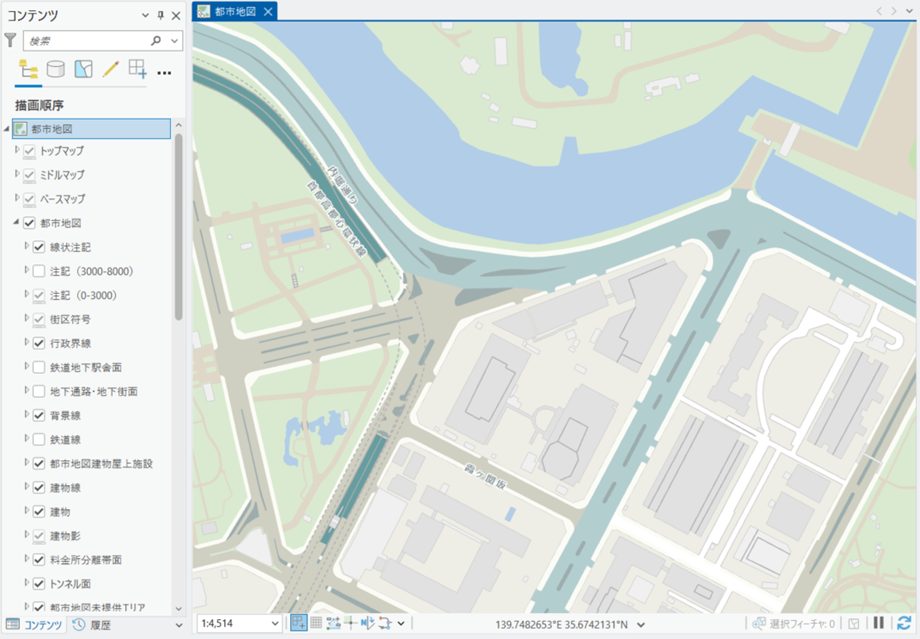
Task: Open the coordinate display format dropdown
Action: tap(640, 624)
